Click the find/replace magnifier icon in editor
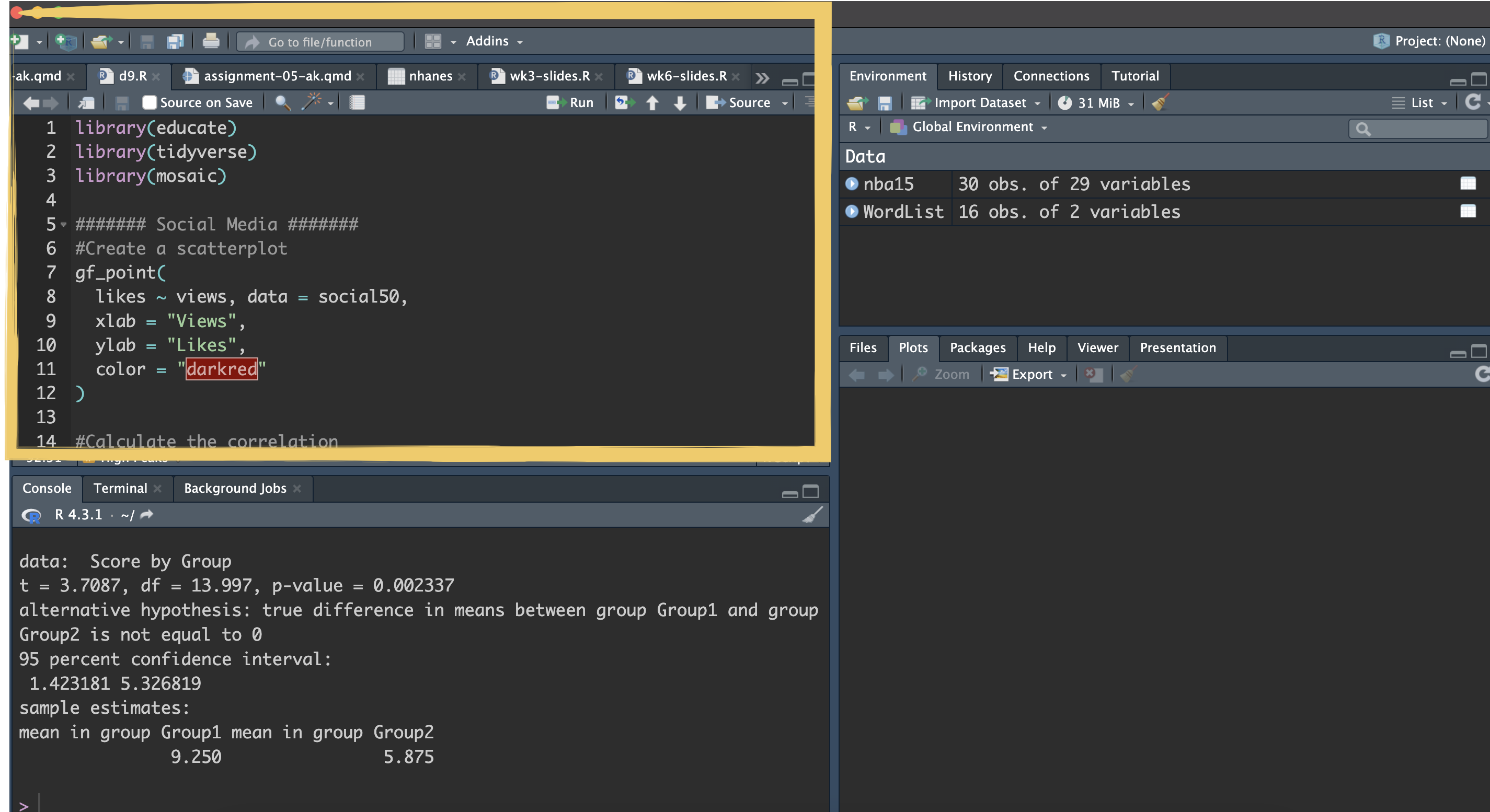This screenshot has height=812, width=1490. click(282, 103)
